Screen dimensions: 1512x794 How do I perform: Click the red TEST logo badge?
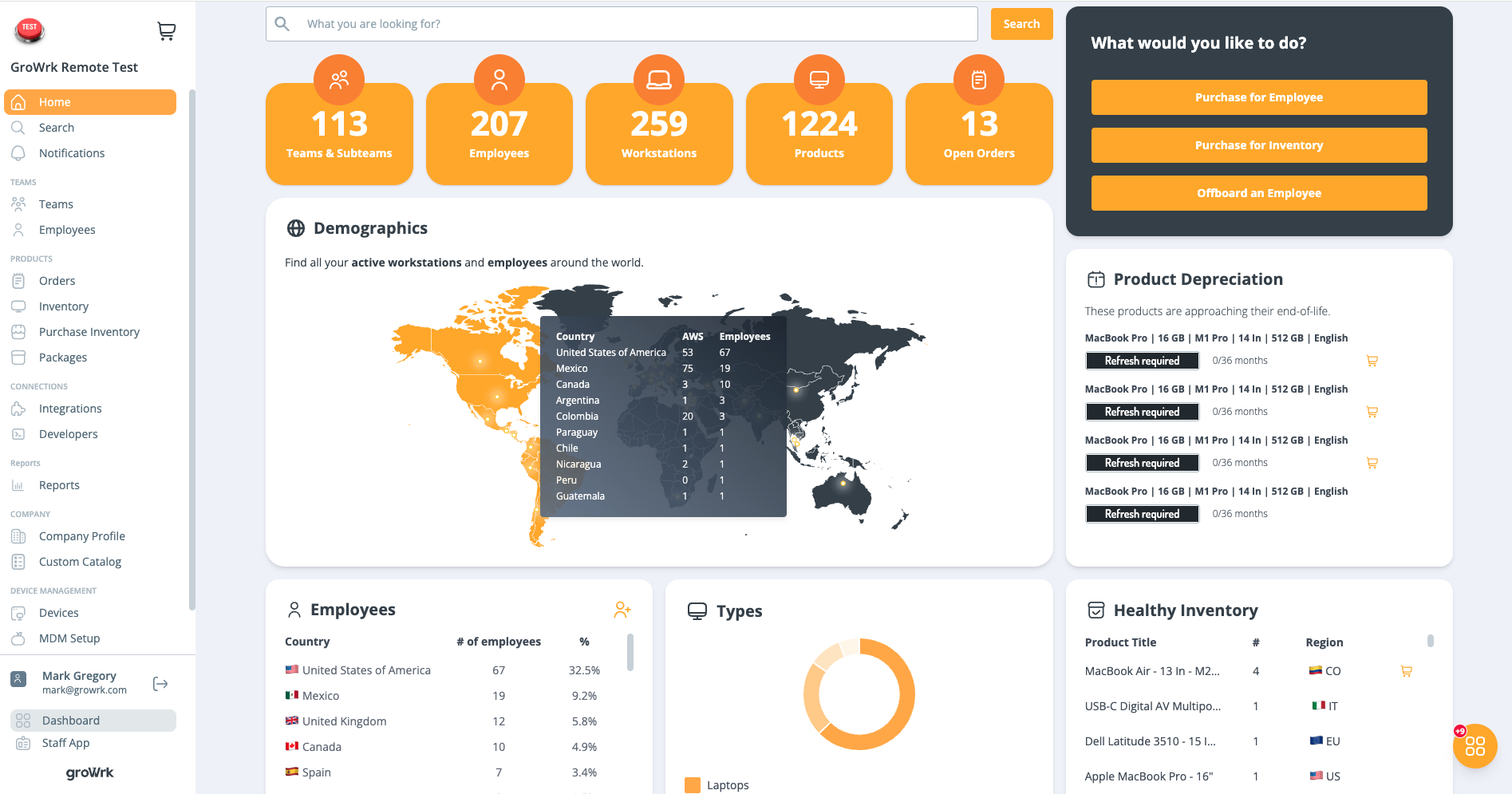pos(30,30)
